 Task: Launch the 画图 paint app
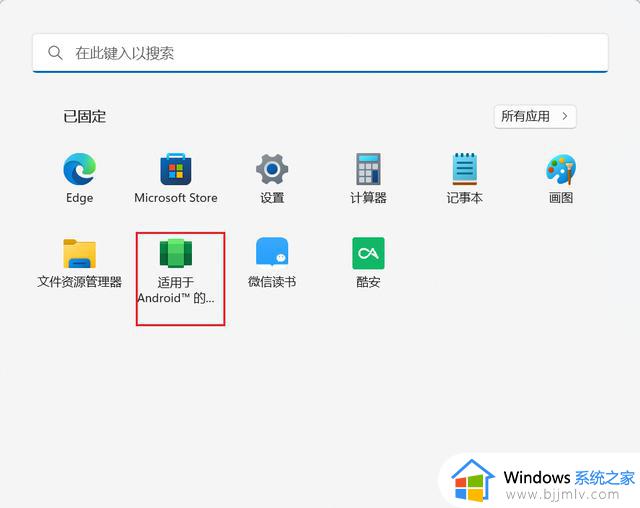coord(561,169)
